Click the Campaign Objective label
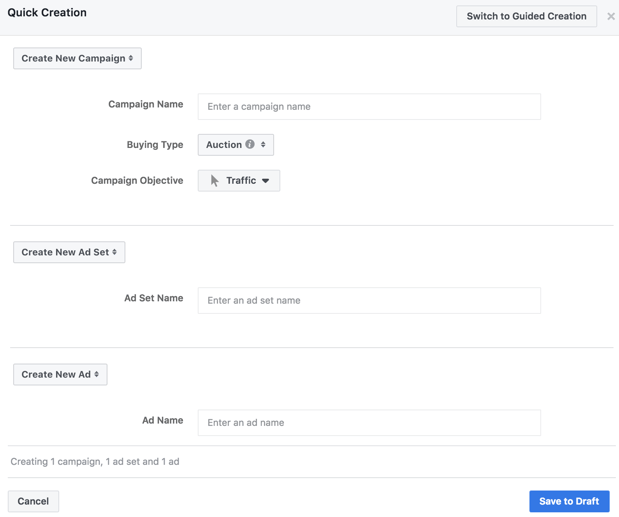The image size is (619, 517). tap(137, 181)
